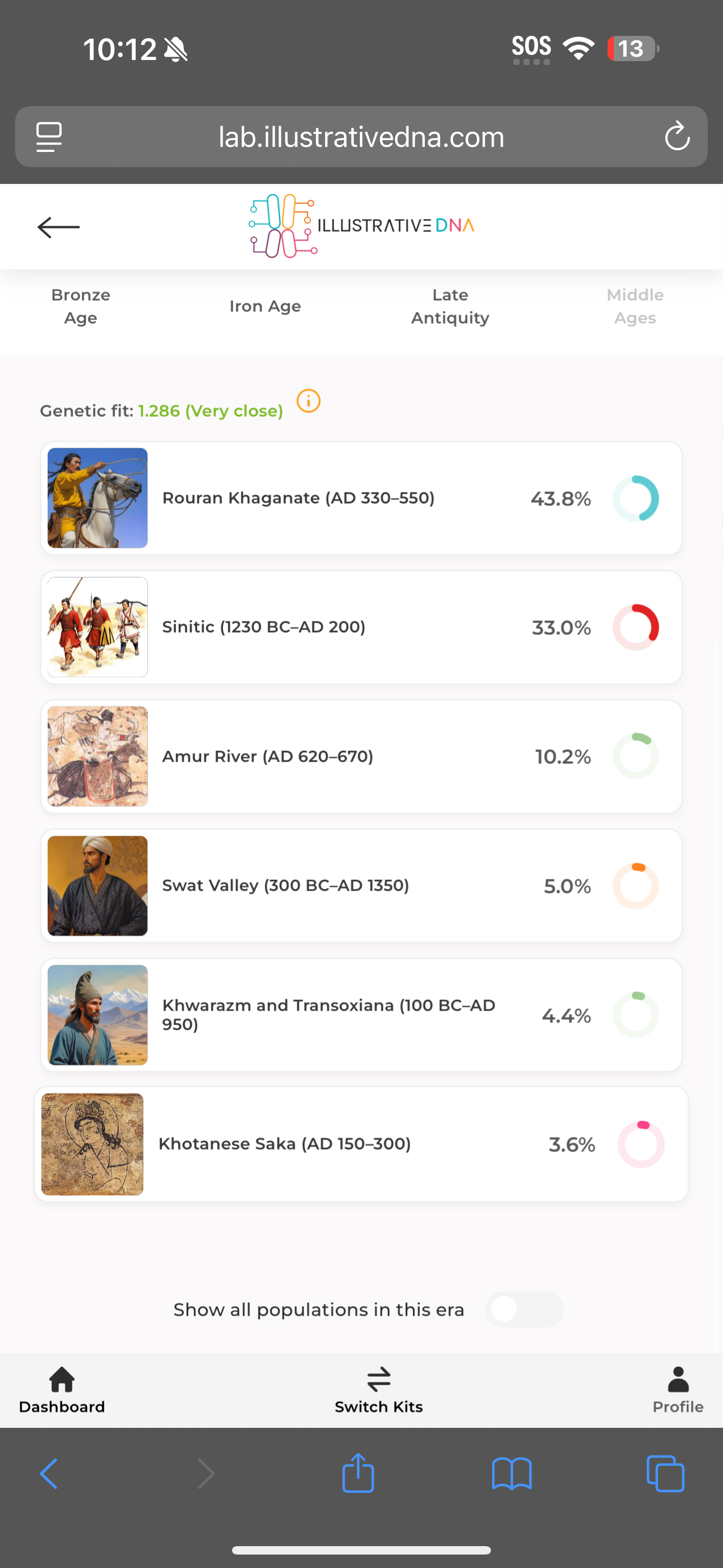Reload the page using the refresh icon

point(676,136)
